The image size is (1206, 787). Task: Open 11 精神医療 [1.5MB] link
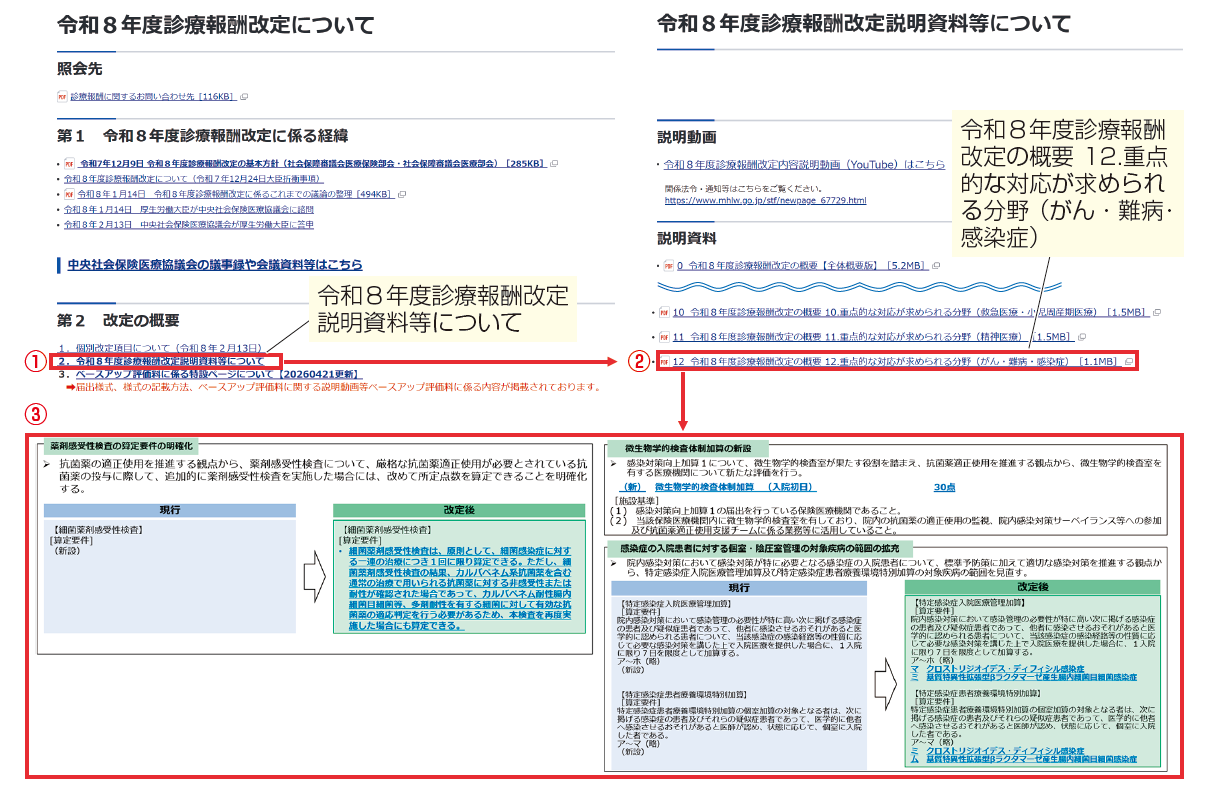[x=872, y=337]
